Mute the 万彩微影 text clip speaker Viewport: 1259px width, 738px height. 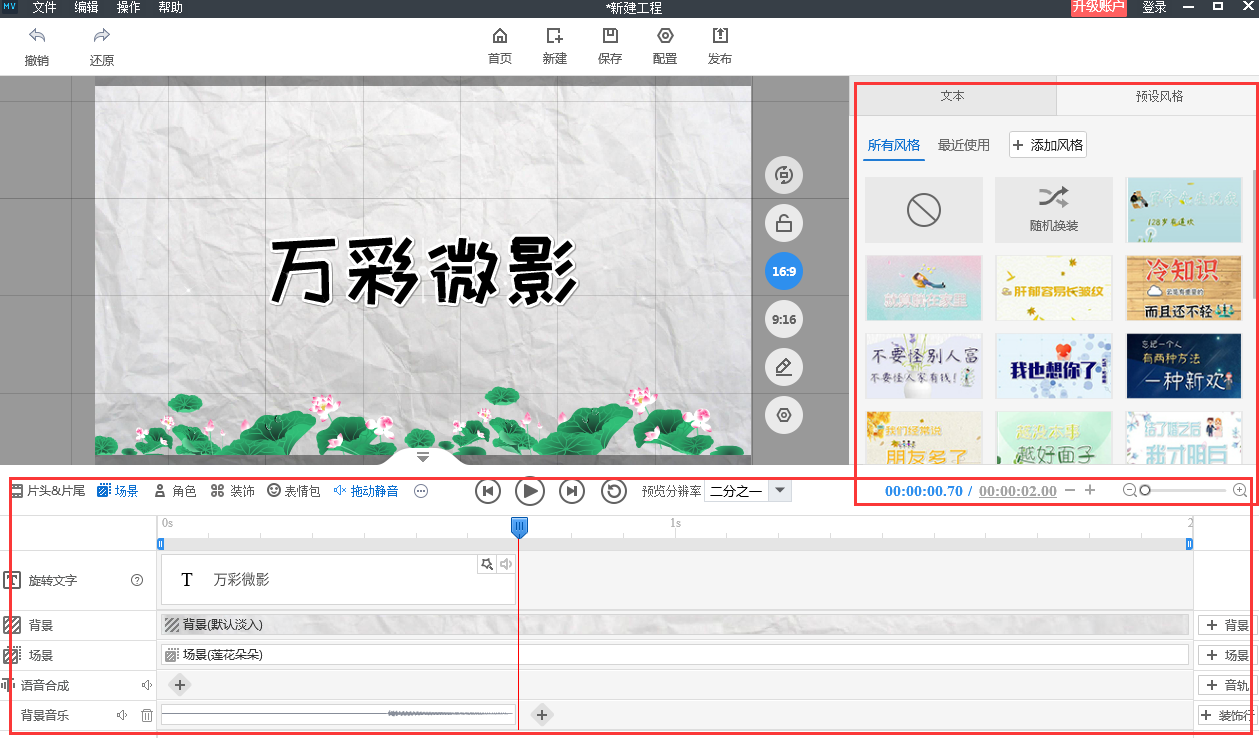(x=506, y=564)
